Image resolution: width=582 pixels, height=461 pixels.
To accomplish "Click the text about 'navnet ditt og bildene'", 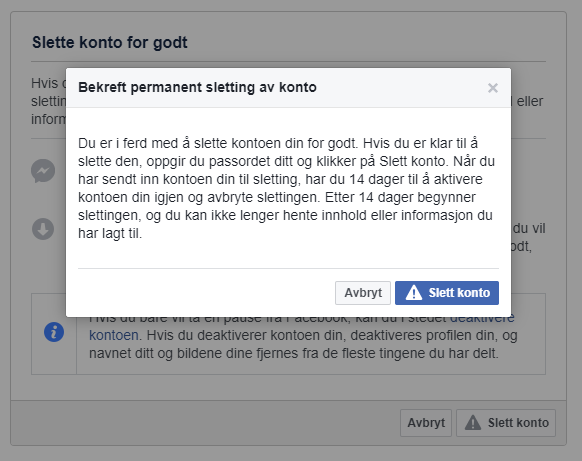I will 294,353.
